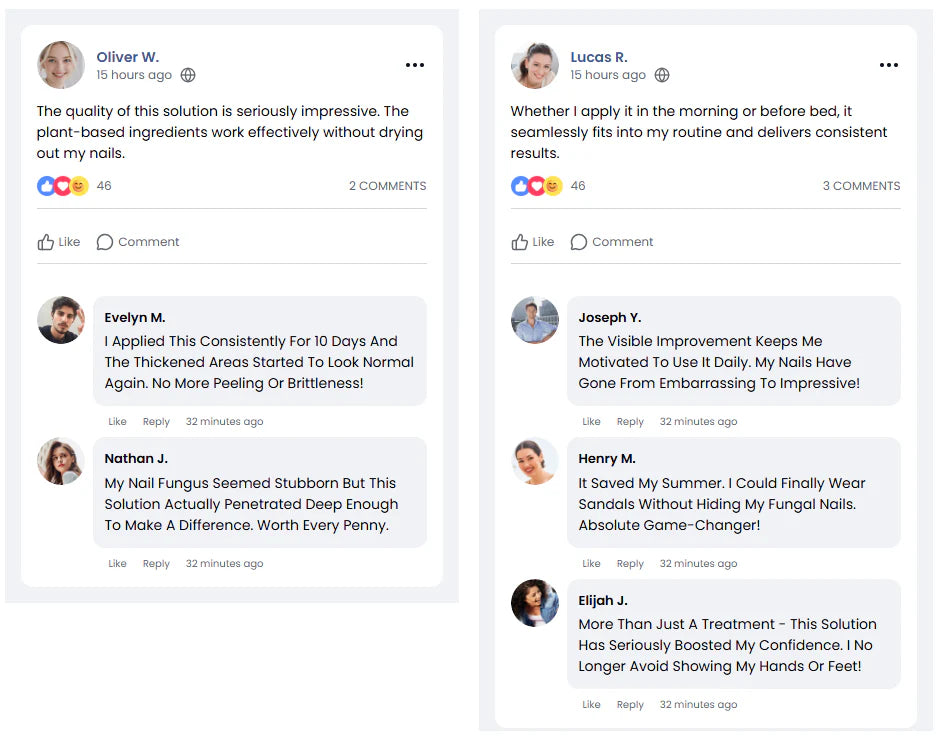The width and height of the screenshot is (942, 739).
Task: Reply to Henry M.'s comment
Action: click(630, 564)
